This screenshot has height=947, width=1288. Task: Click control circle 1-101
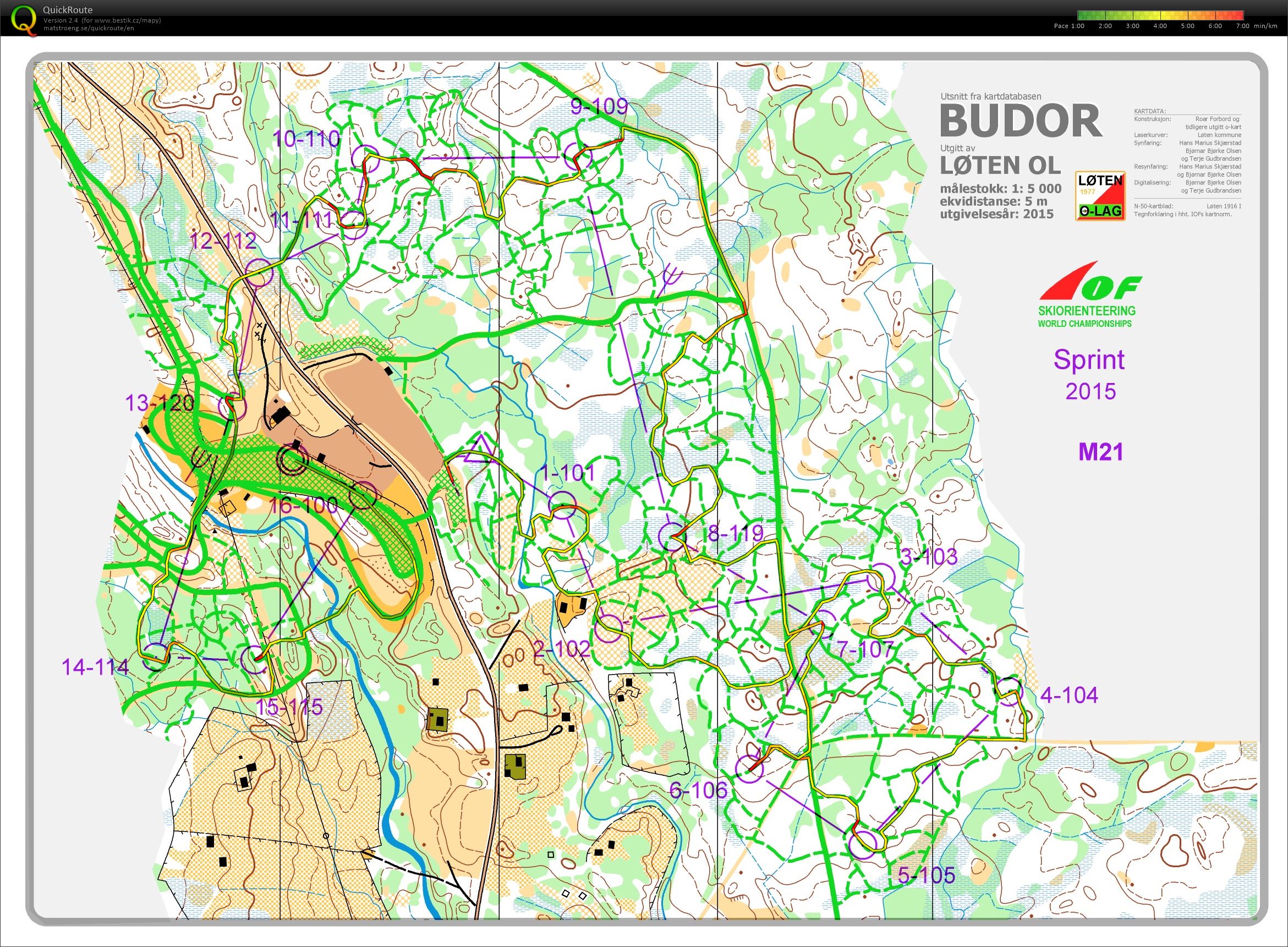(x=561, y=505)
